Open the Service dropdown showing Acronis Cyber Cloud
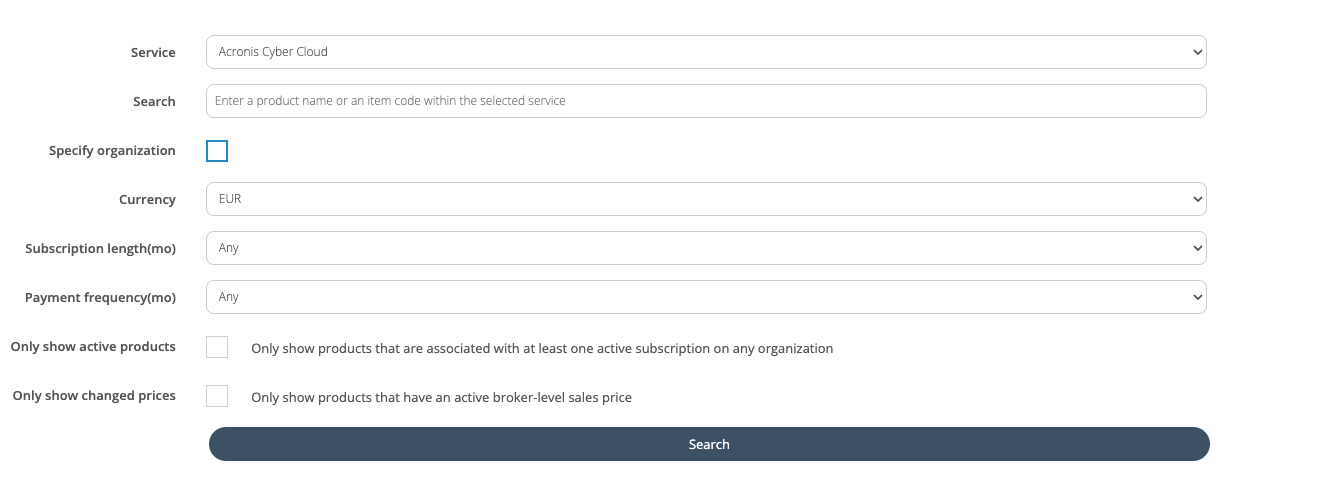 [705, 52]
